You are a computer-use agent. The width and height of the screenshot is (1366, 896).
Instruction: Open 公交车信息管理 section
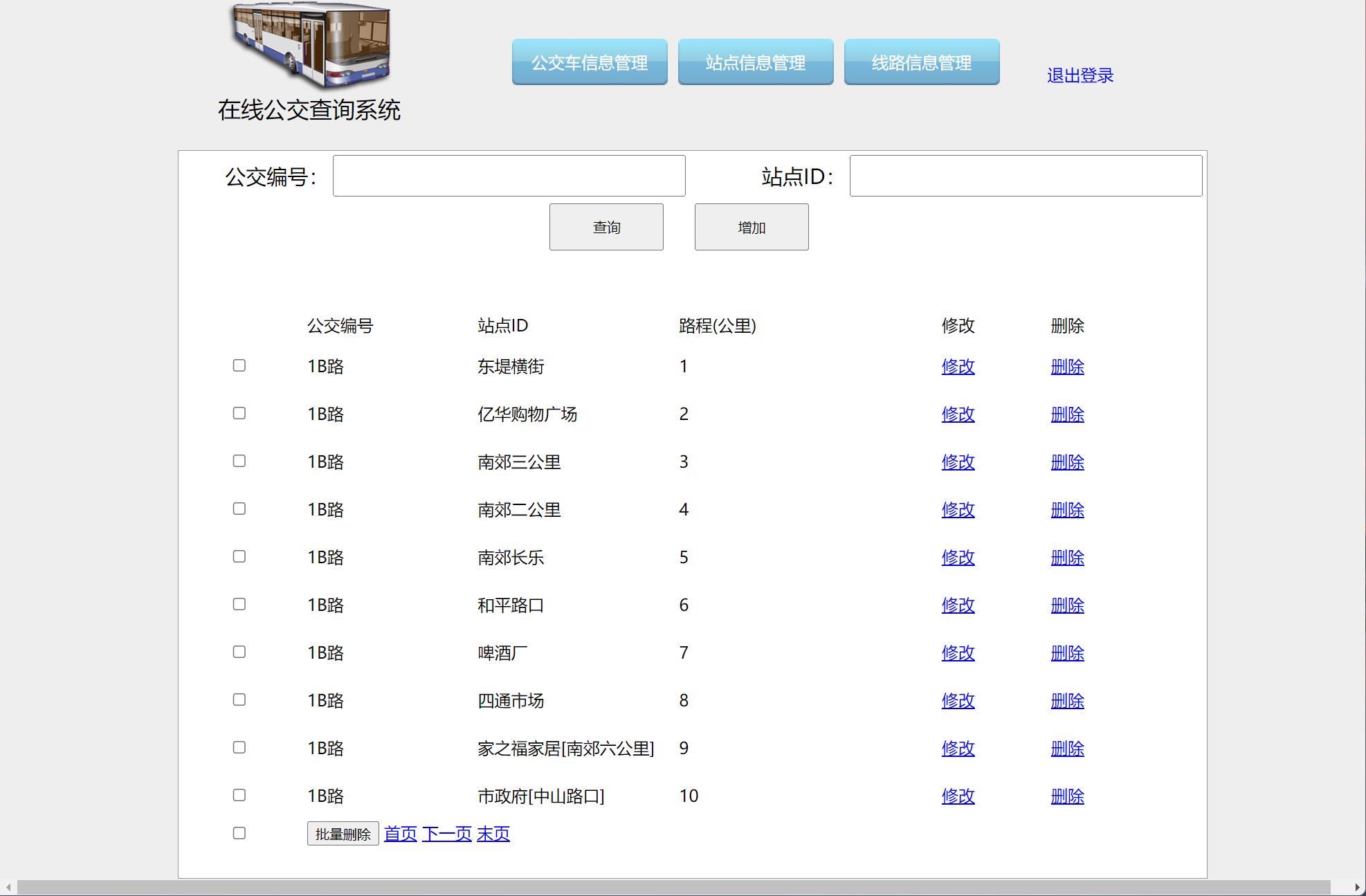[x=589, y=62]
